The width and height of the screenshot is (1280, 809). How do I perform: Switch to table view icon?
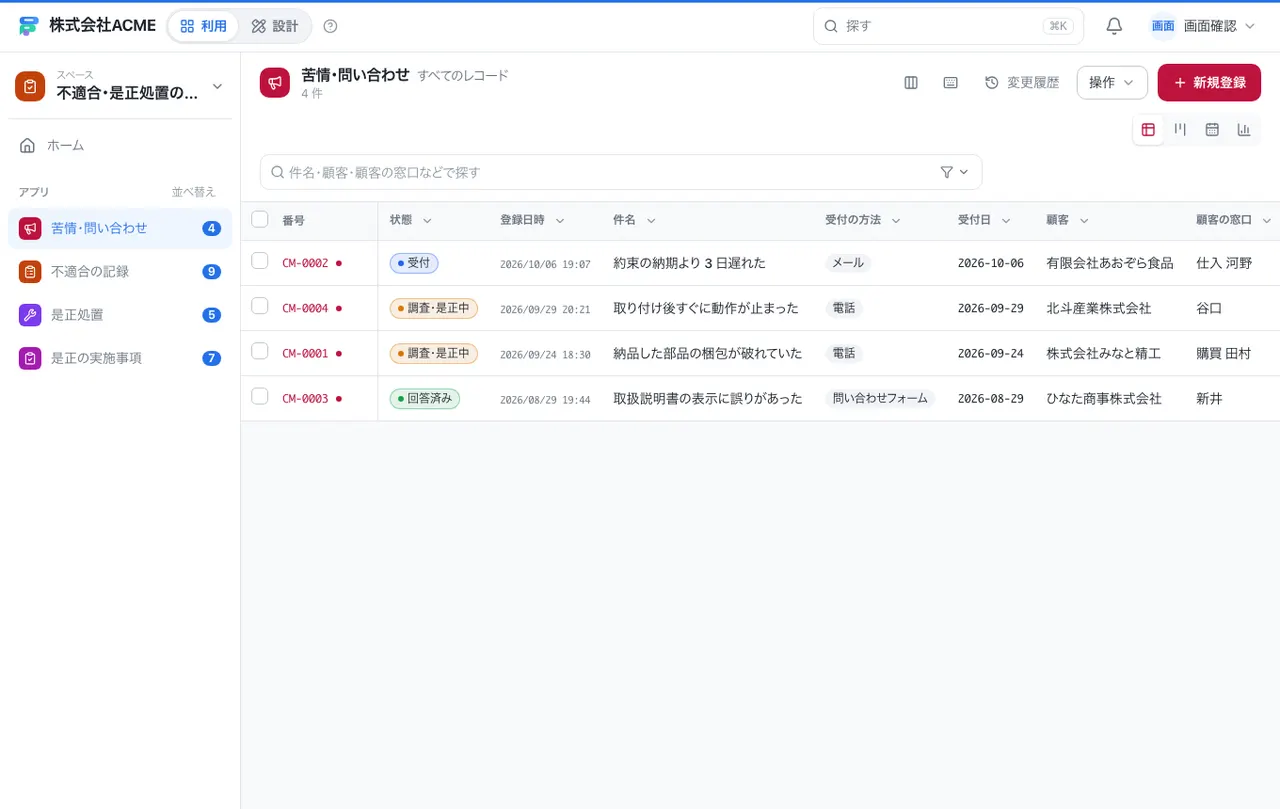click(1148, 129)
